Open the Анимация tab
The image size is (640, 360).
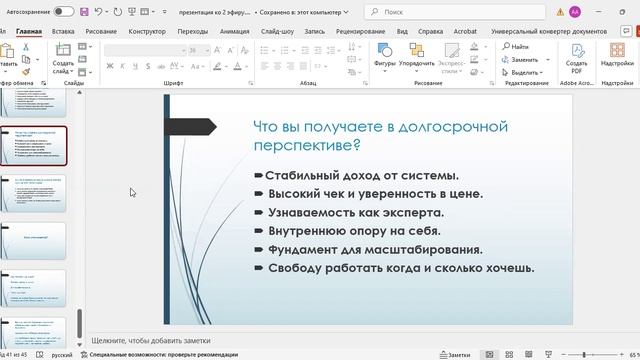tap(234, 31)
